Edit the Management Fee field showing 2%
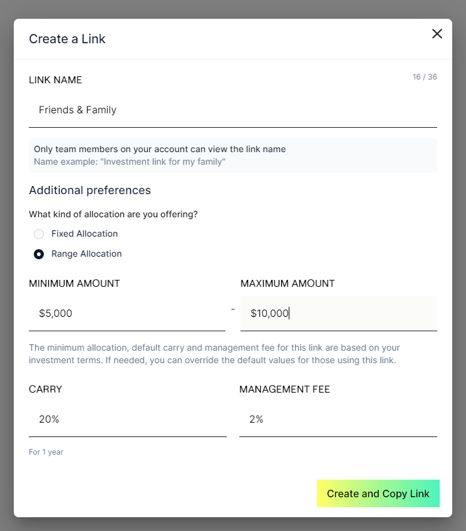The image size is (466, 531). (338, 419)
